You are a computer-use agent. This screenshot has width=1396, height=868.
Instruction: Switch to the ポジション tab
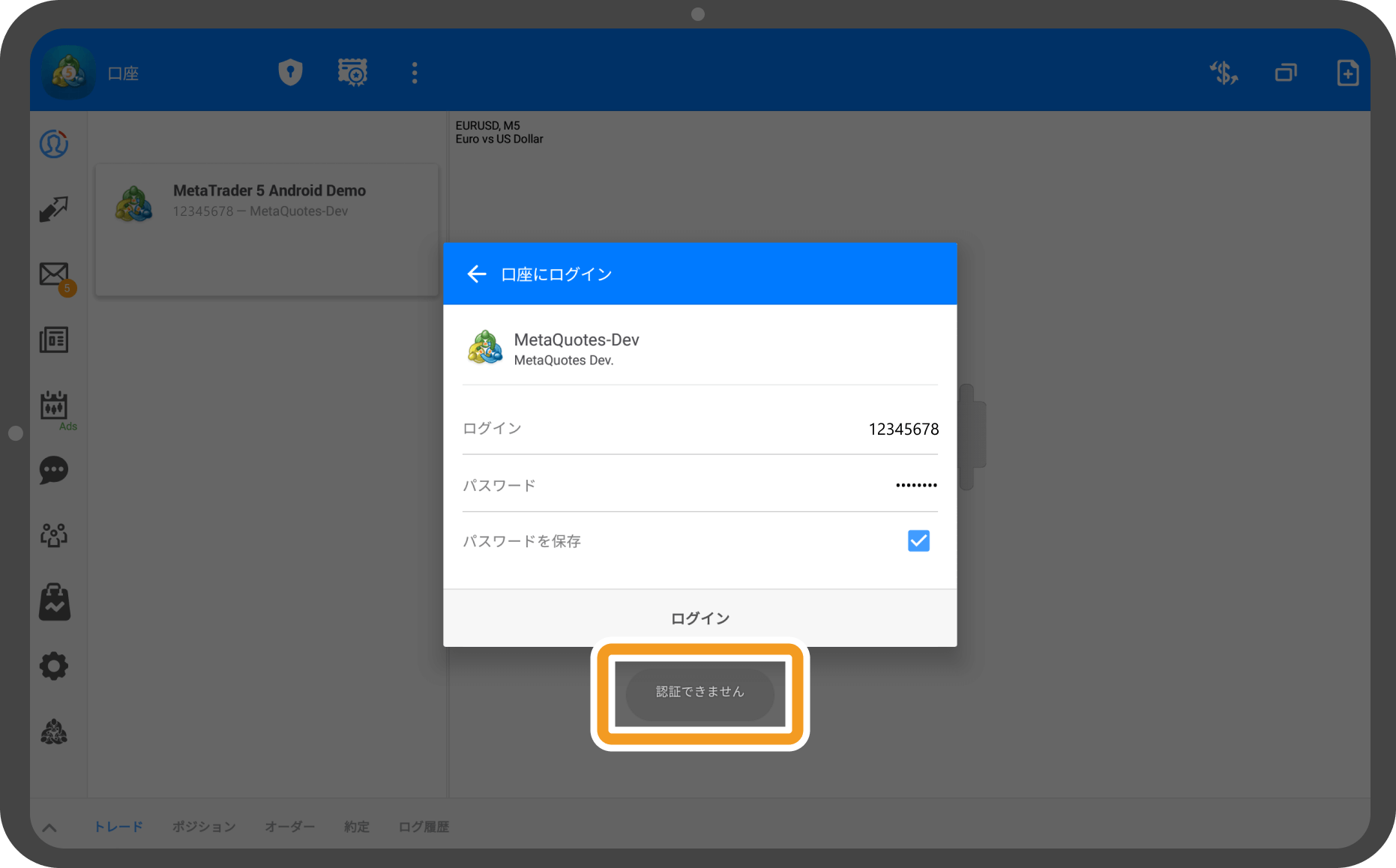(204, 827)
